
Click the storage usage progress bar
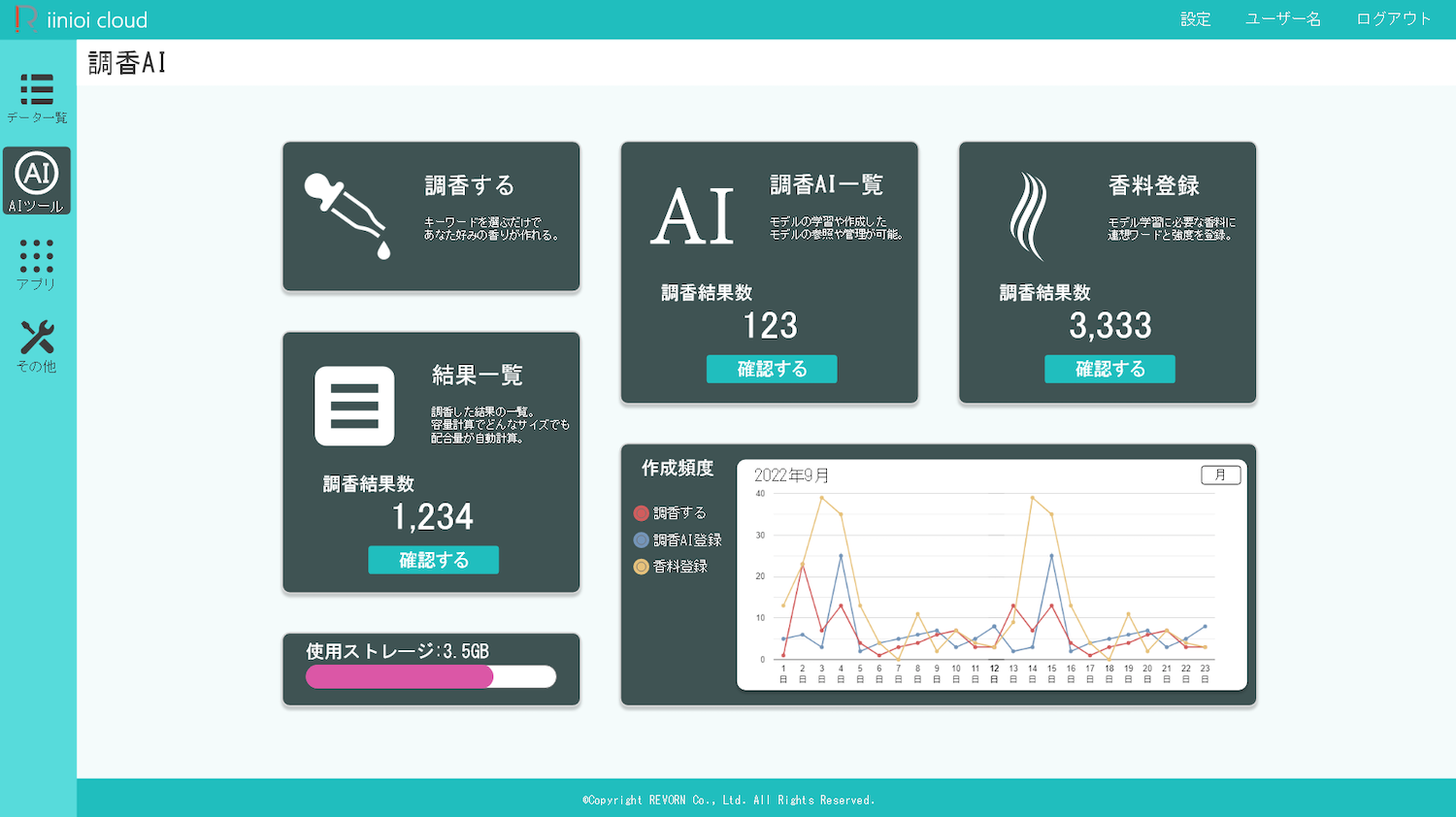[x=430, y=676]
